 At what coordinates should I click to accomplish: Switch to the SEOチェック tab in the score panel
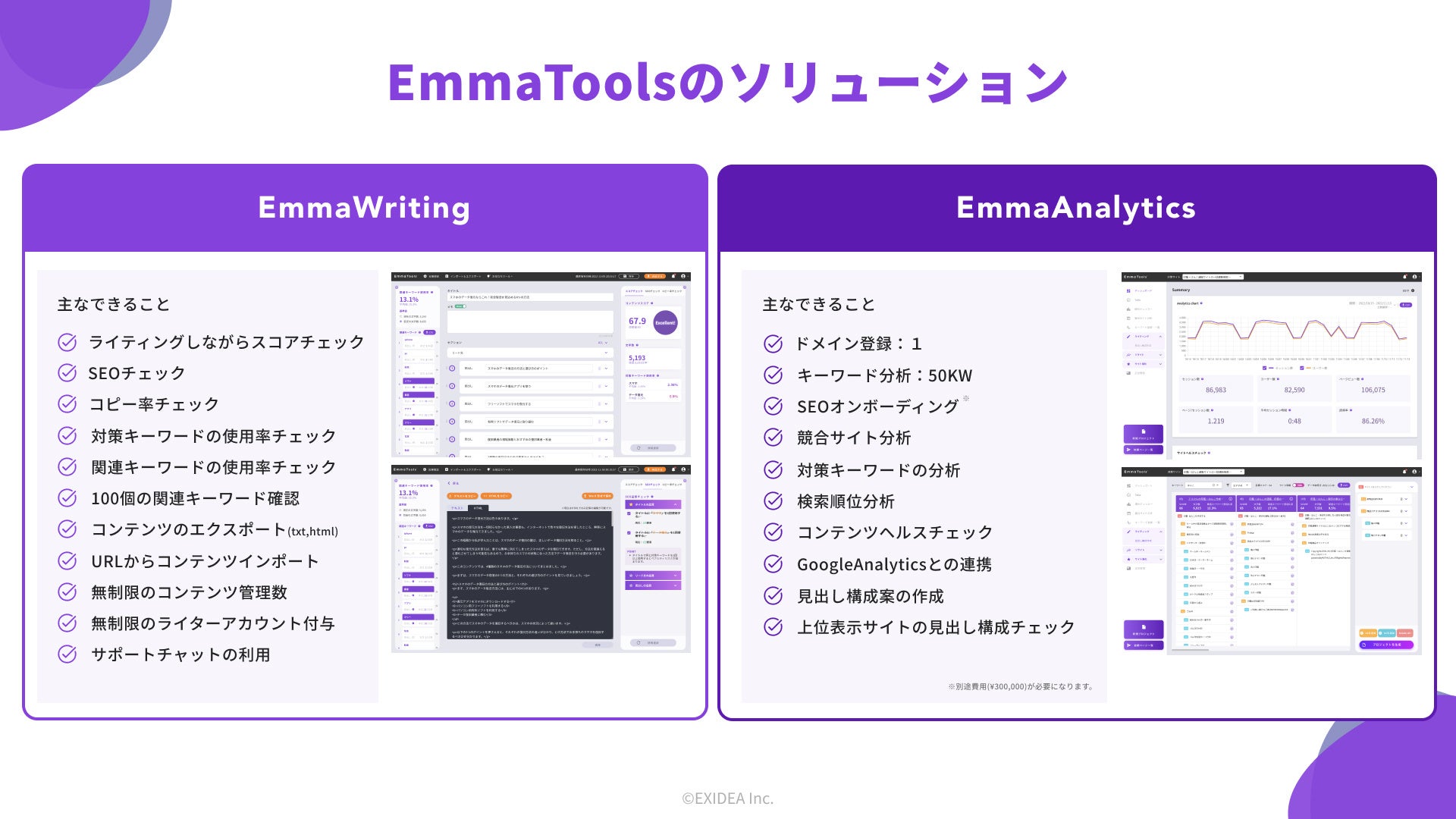(652, 291)
